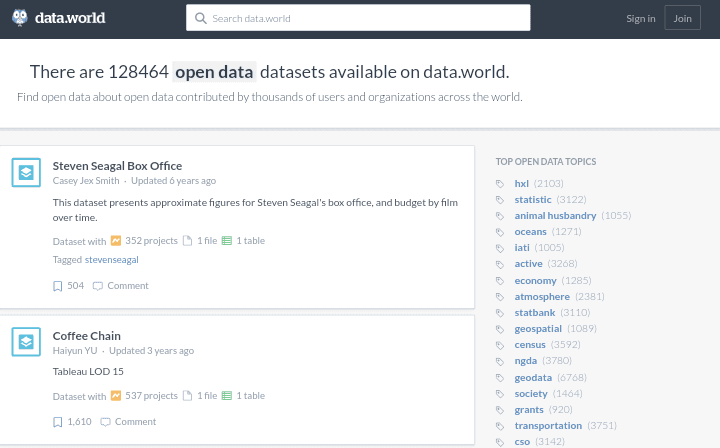Screen dimensions: 720x448
Task: Click the tag icon beside statistic
Action: (x=500, y=200)
